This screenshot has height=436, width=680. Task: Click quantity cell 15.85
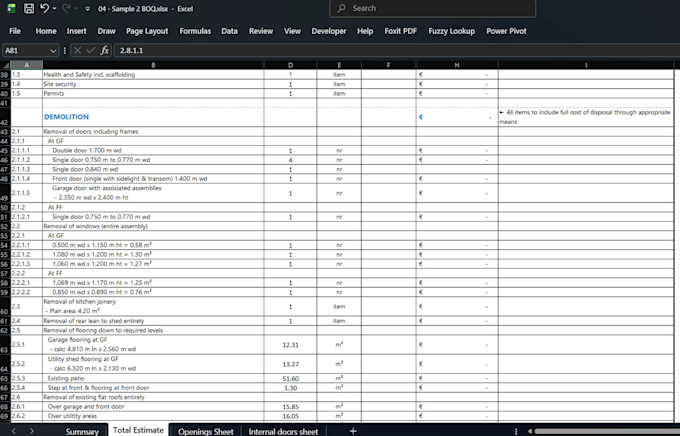[291, 407]
